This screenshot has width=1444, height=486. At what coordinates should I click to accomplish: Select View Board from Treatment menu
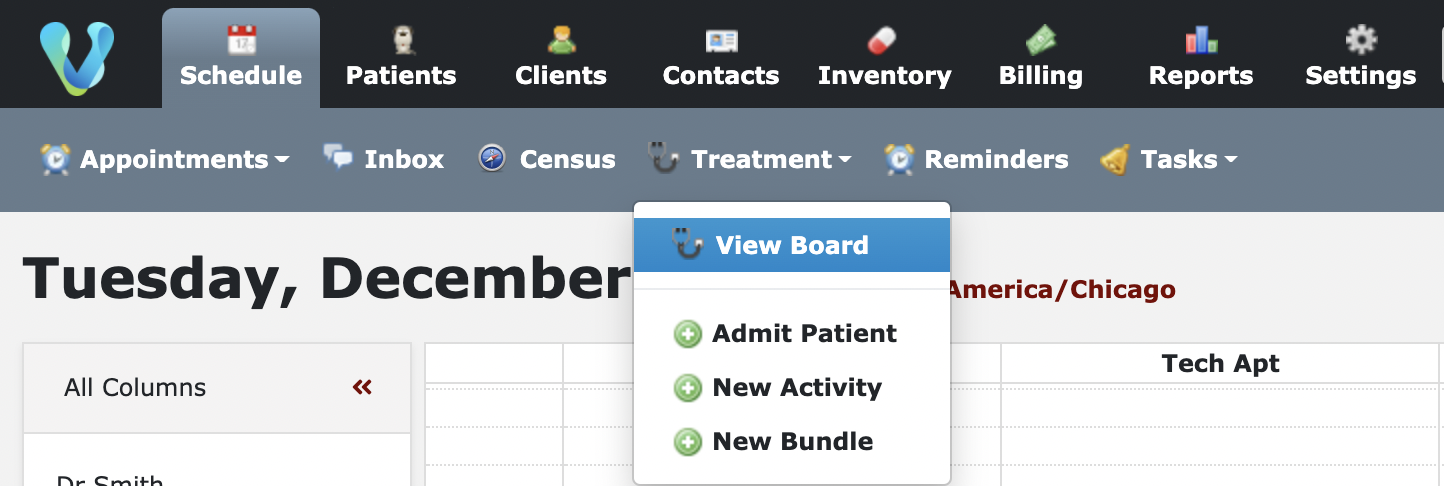pos(791,245)
